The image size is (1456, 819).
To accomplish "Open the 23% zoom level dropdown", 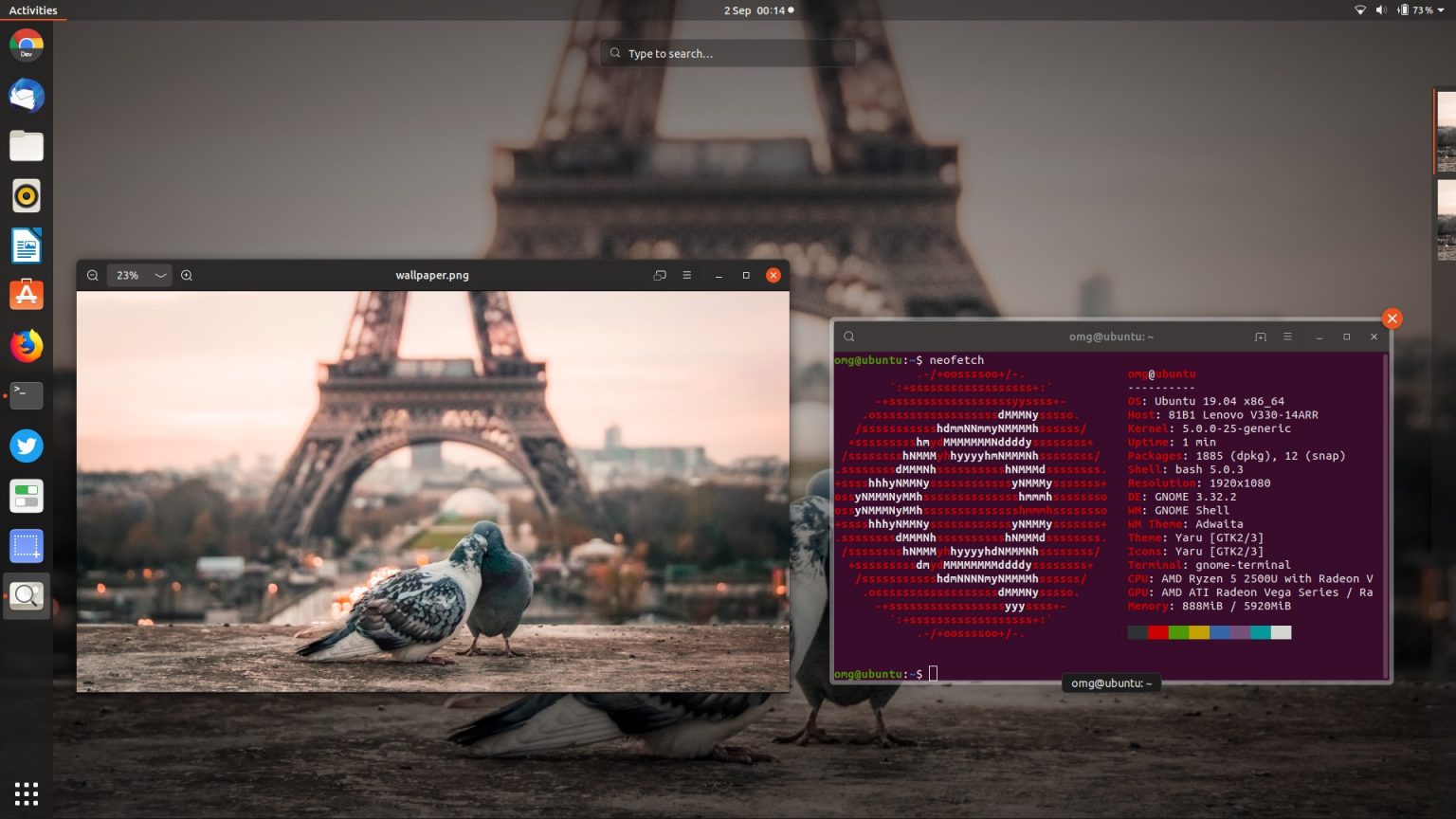I will click(x=138, y=275).
